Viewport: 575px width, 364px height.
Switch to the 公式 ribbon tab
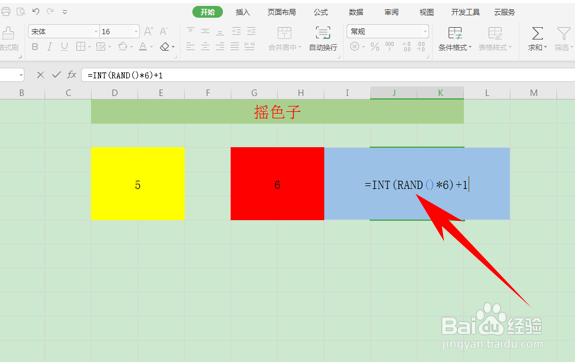[321, 12]
